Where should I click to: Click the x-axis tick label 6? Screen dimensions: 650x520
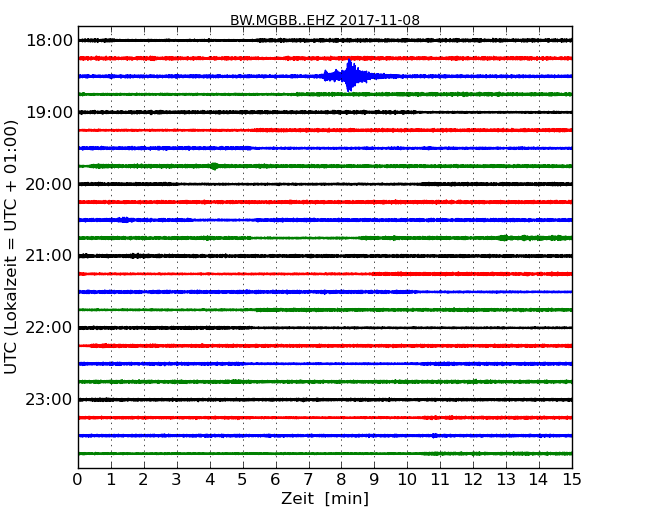(x=275, y=480)
